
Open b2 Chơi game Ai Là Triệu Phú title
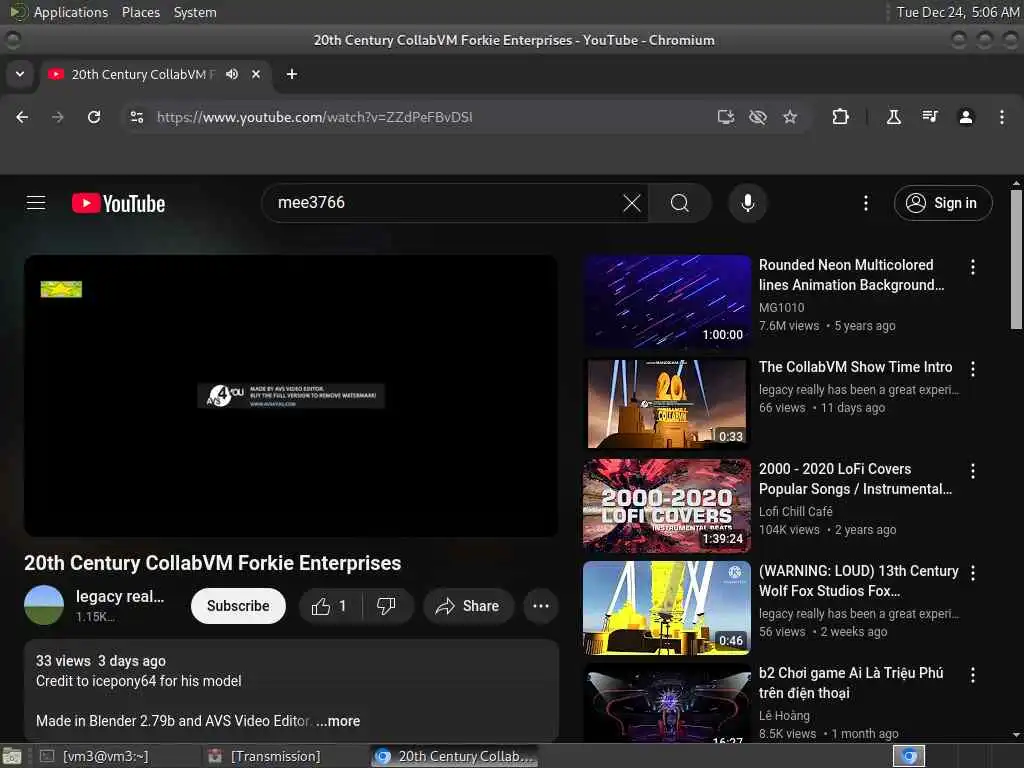pyautogui.click(x=851, y=683)
